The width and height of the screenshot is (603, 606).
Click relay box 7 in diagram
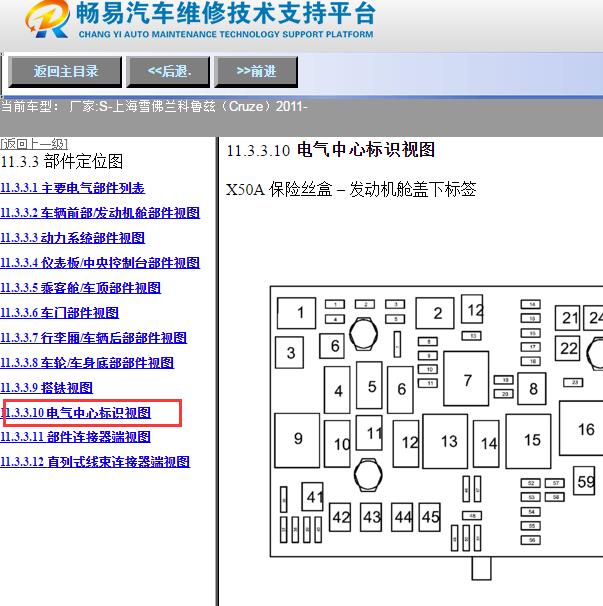466,378
